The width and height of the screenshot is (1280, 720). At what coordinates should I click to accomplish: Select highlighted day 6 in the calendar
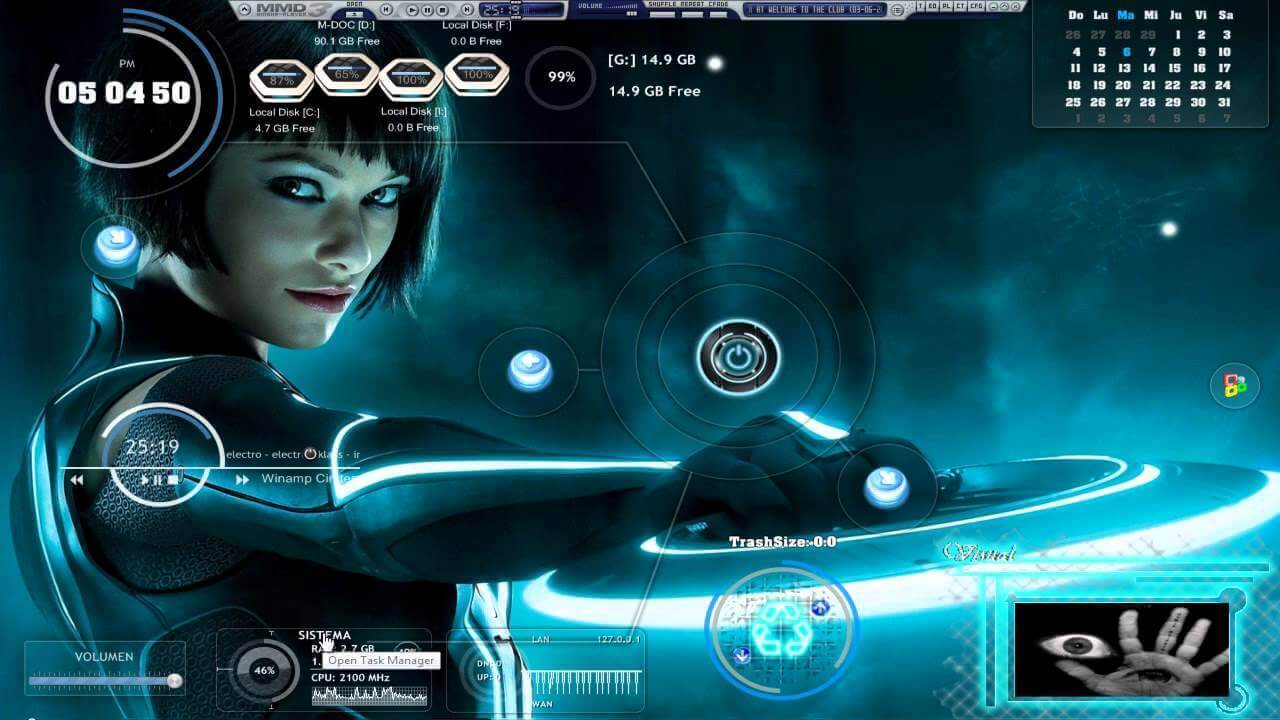(1126, 52)
